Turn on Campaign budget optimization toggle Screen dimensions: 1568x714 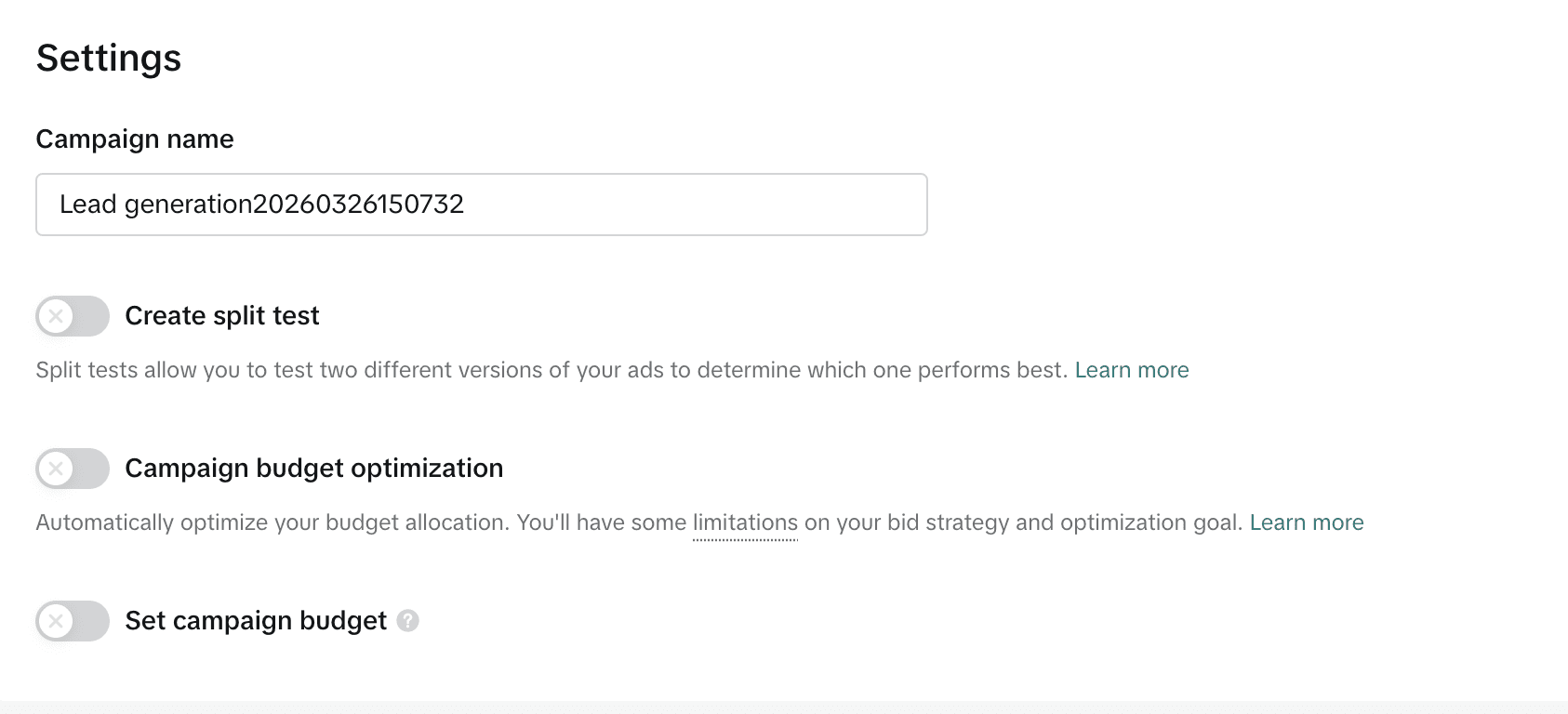tap(73, 469)
